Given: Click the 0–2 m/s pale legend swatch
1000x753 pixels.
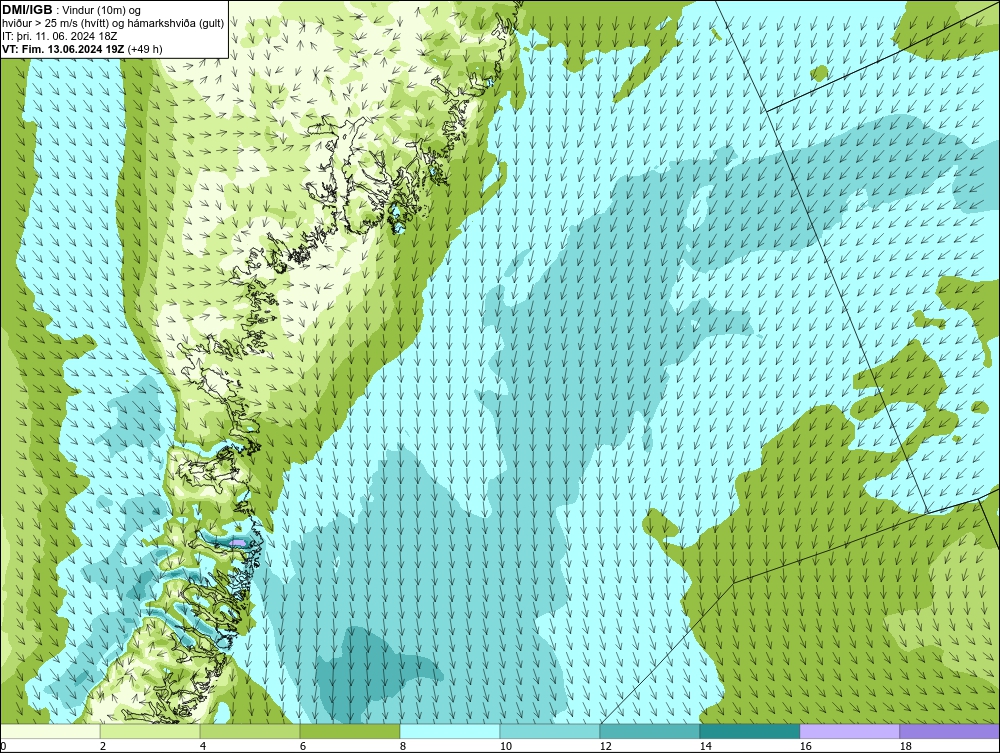Looking at the screenshot, I should tap(50, 731).
